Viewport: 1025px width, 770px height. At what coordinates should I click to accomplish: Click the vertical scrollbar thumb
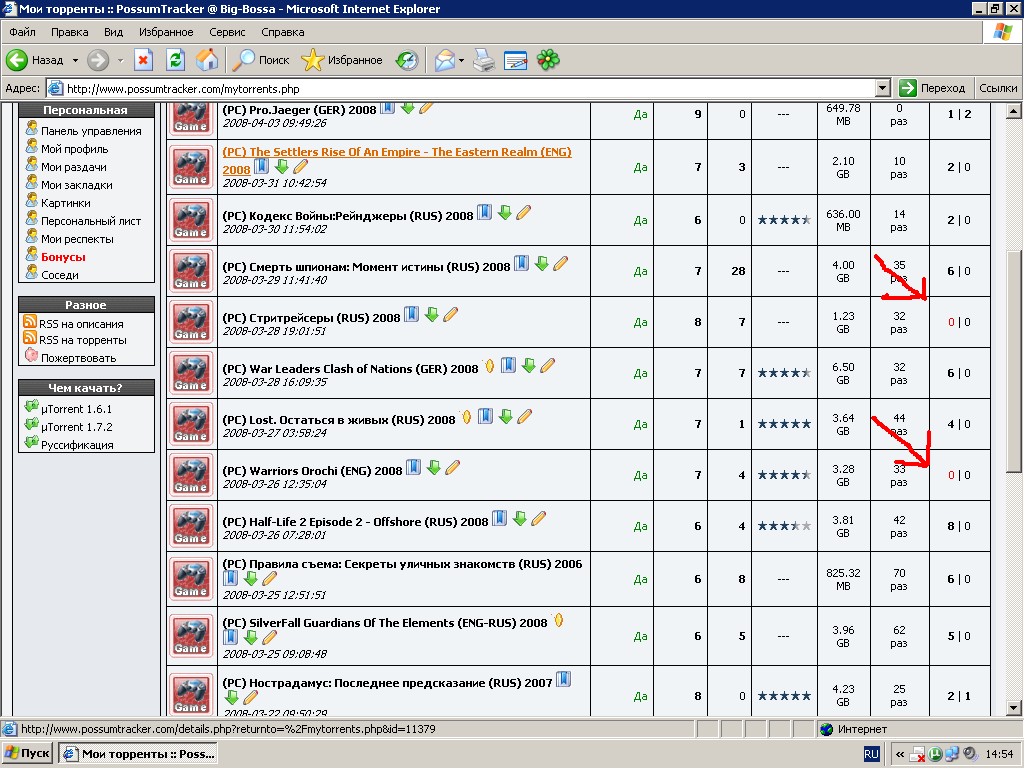tap(1013, 361)
